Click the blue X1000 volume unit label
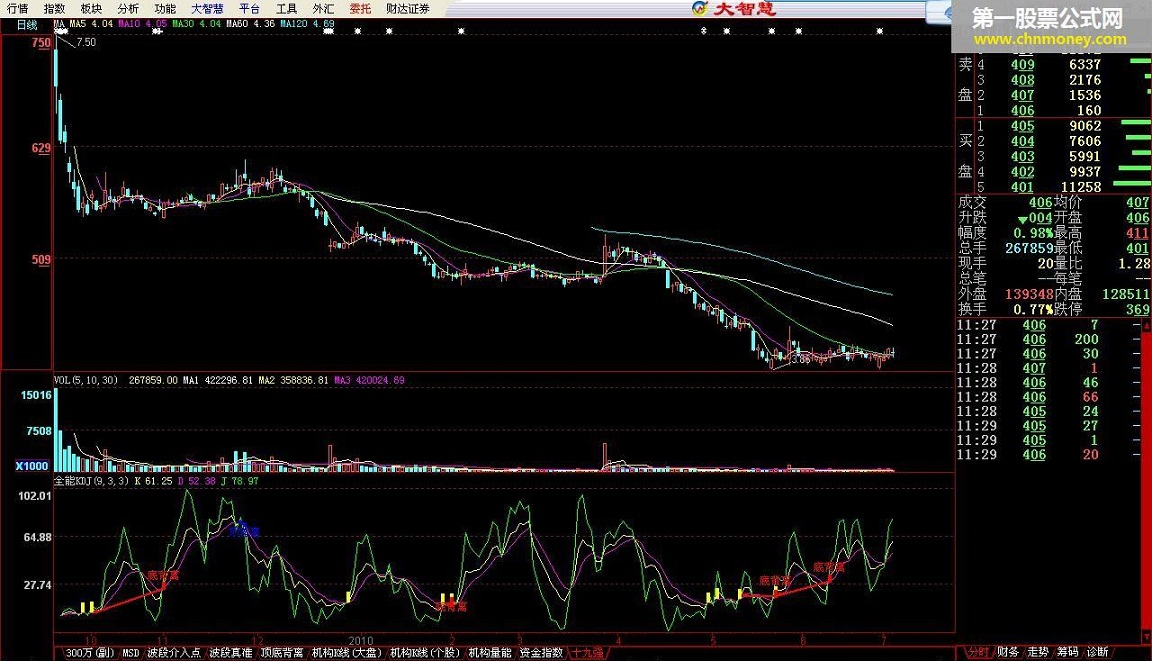Viewport: 1152px width, 661px height. point(32,466)
